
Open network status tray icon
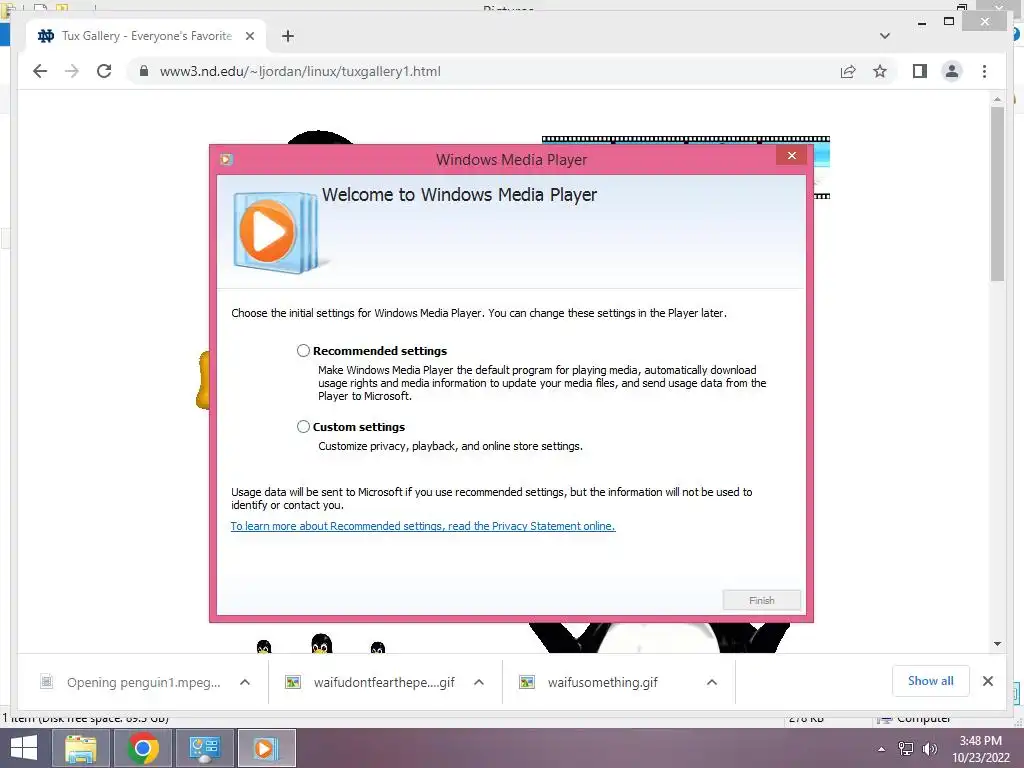tap(906, 749)
